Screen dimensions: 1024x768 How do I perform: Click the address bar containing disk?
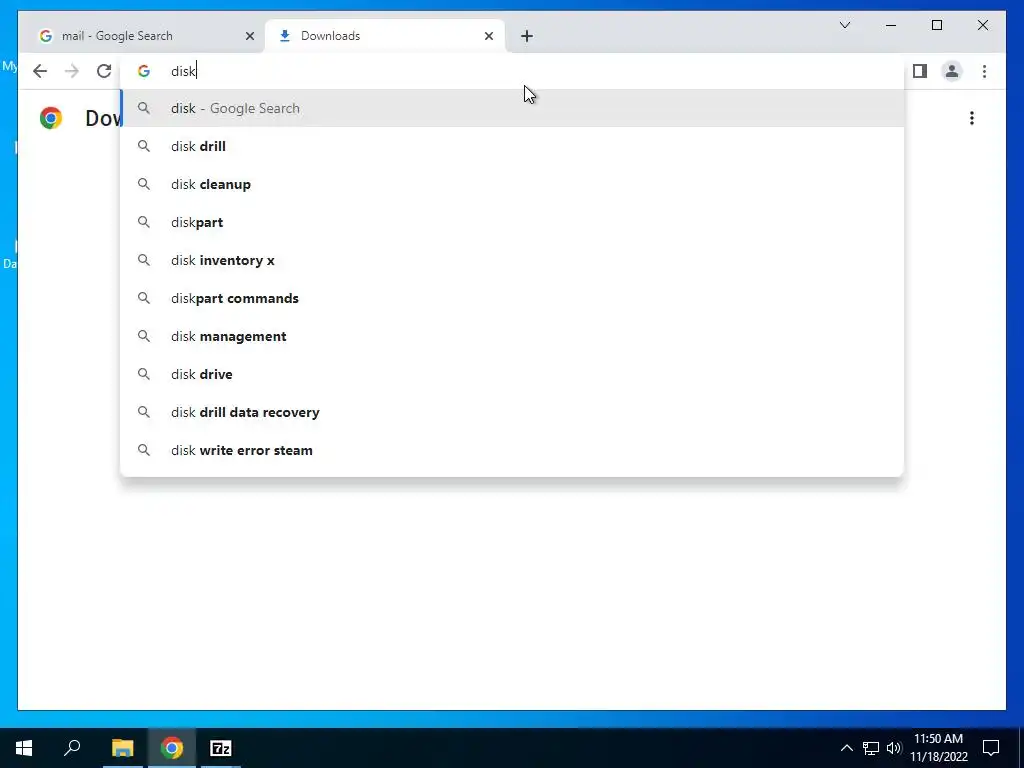512,71
